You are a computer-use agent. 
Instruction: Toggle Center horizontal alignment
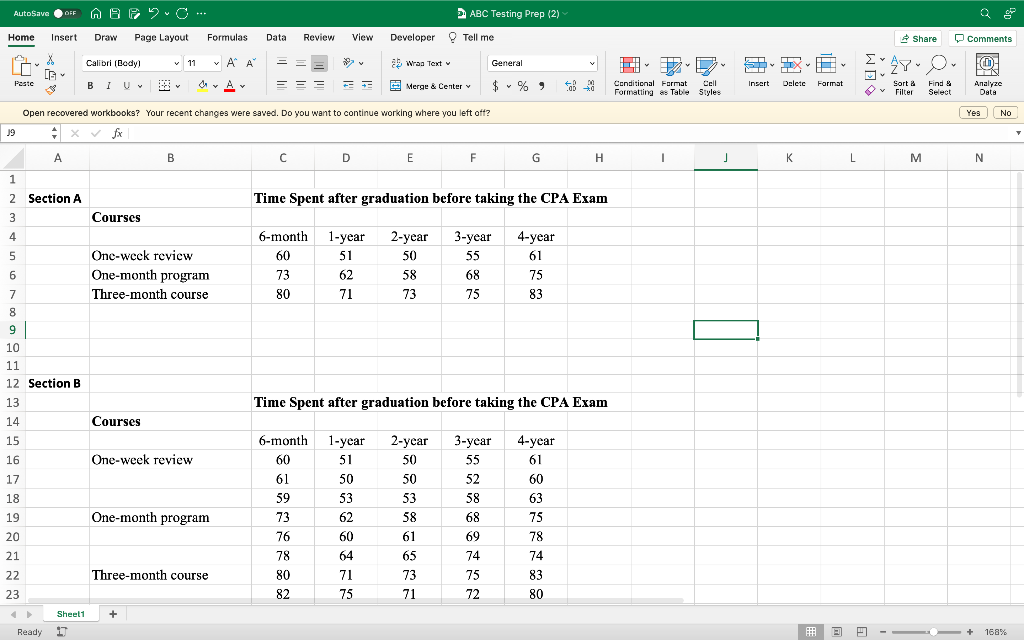point(301,86)
